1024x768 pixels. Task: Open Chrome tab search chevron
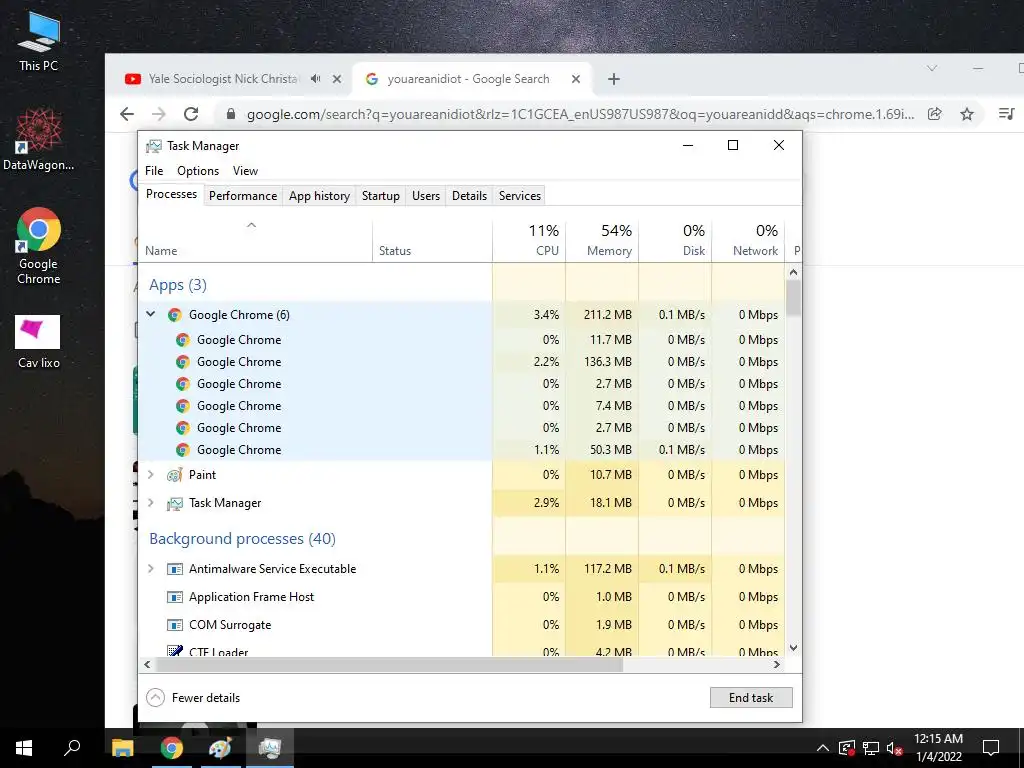click(932, 68)
